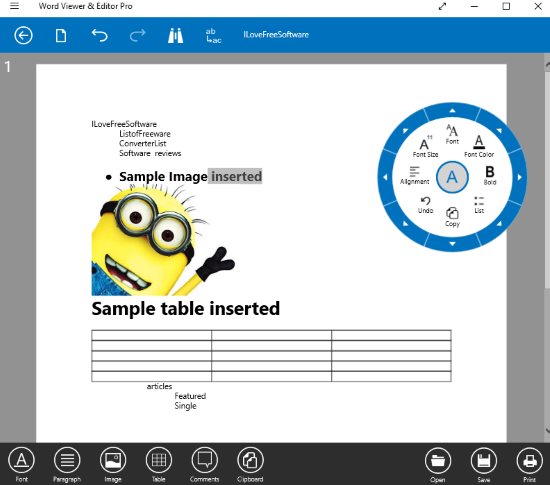Open the hamburger menu
Viewport: 550px width, 485px height.
pyautogui.click(x=14, y=6)
